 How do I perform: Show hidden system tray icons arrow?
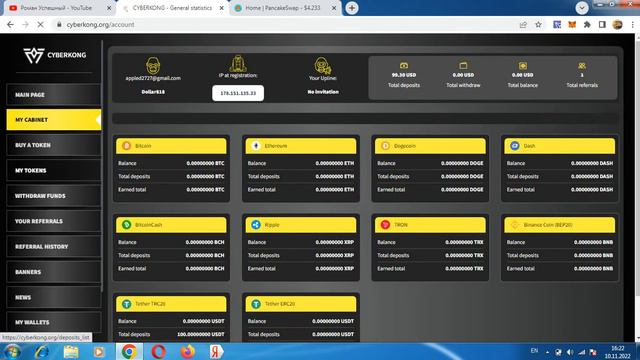click(547, 352)
